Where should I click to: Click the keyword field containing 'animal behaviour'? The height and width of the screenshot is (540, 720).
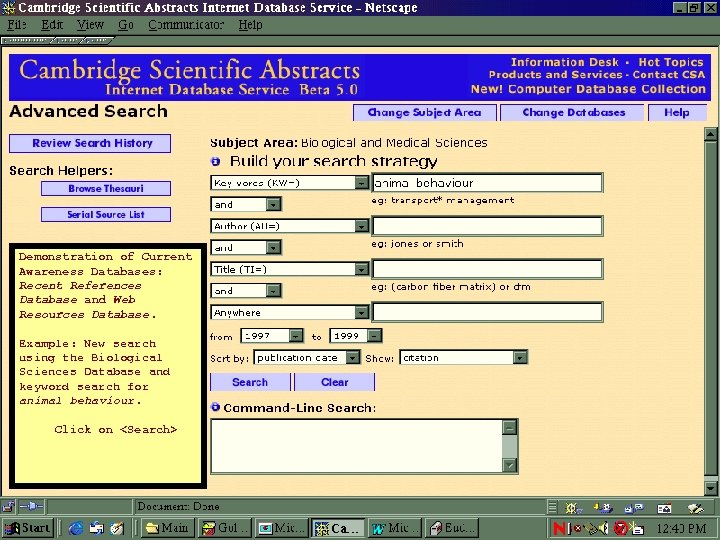tap(487, 183)
